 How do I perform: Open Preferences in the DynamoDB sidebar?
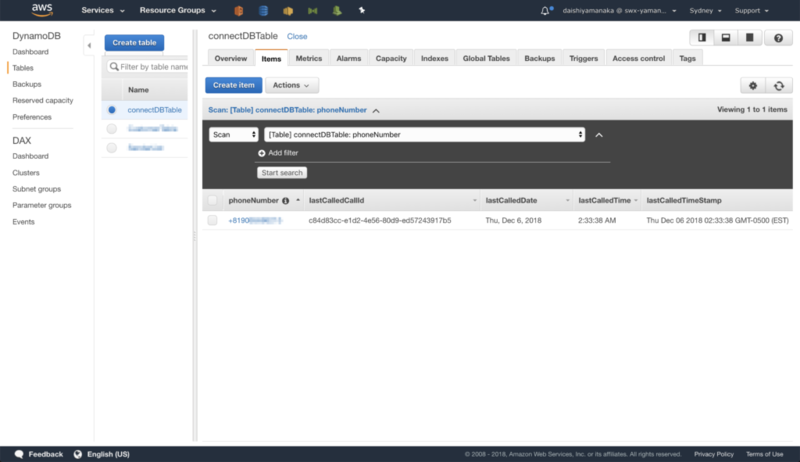(x=32, y=117)
